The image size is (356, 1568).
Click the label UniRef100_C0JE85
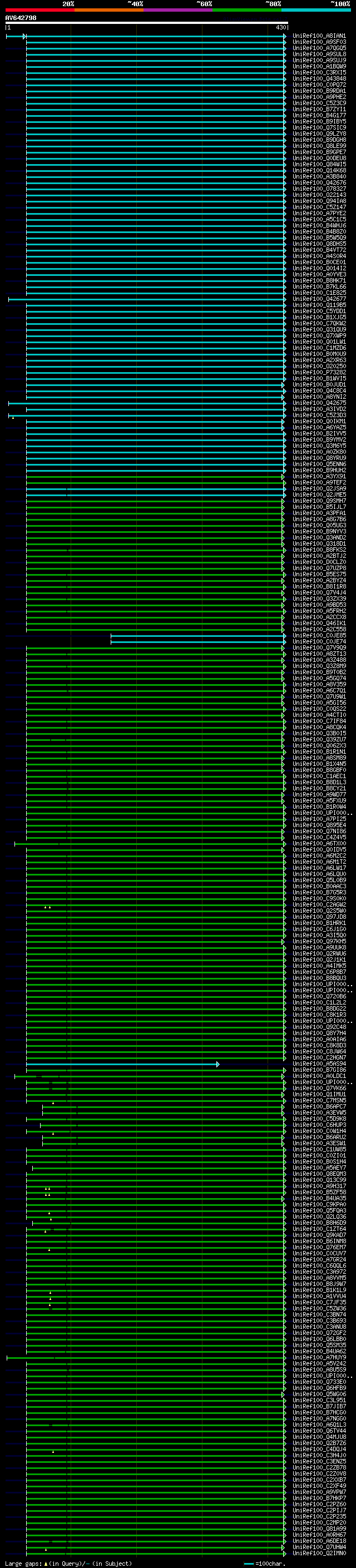click(319, 635)
